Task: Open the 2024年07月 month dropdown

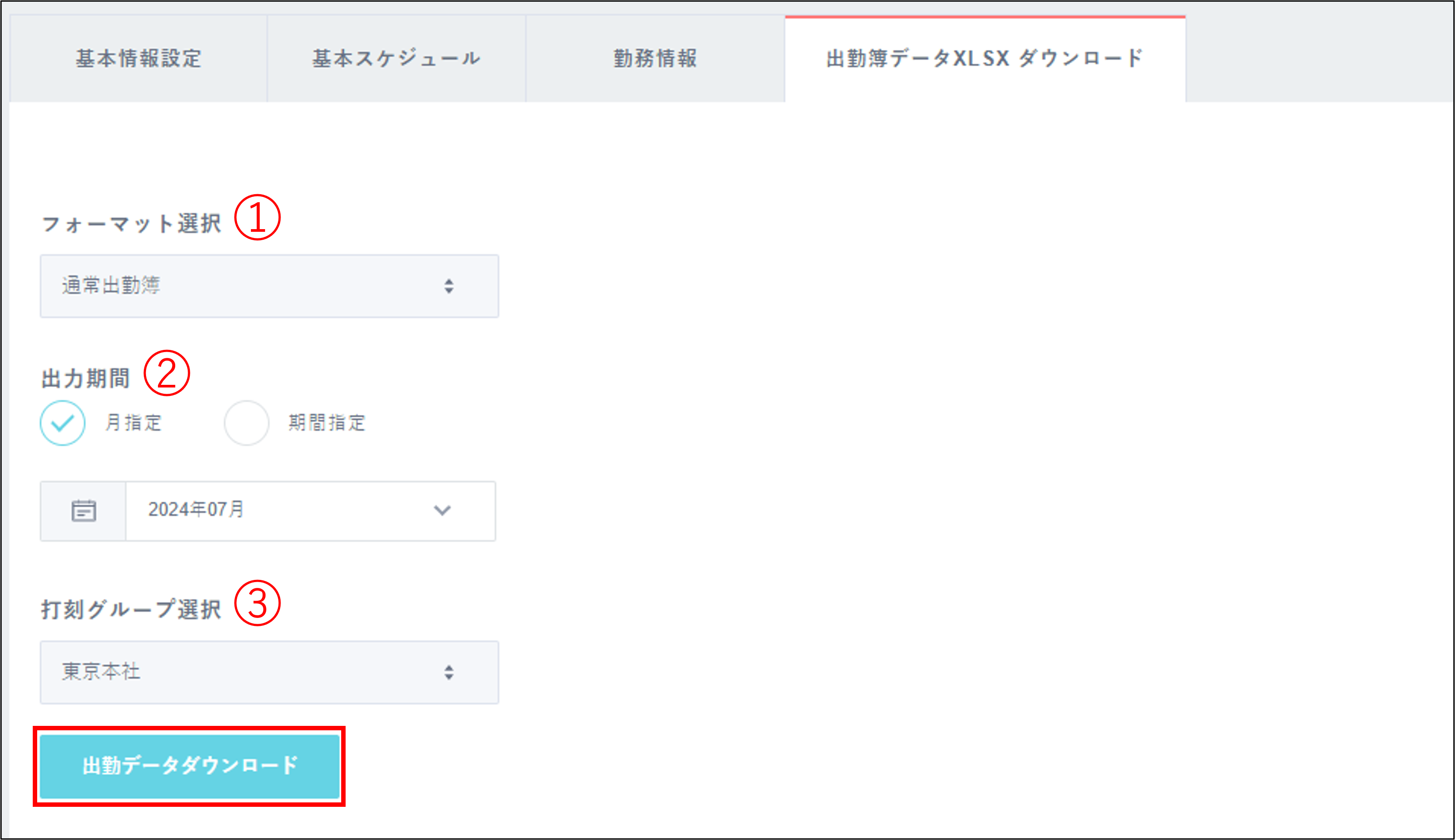Action: [289, 510]
